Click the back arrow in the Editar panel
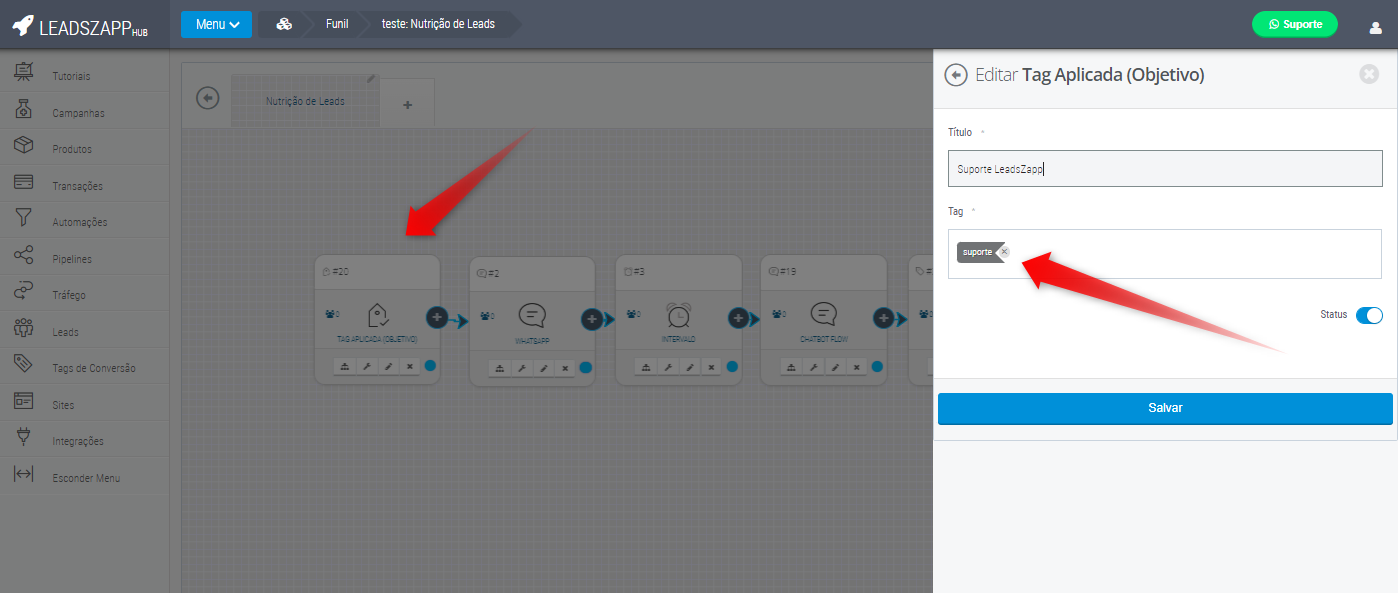Image resolution: width=1398 pixels, height=593 pixels. click(x=956, y=75)
